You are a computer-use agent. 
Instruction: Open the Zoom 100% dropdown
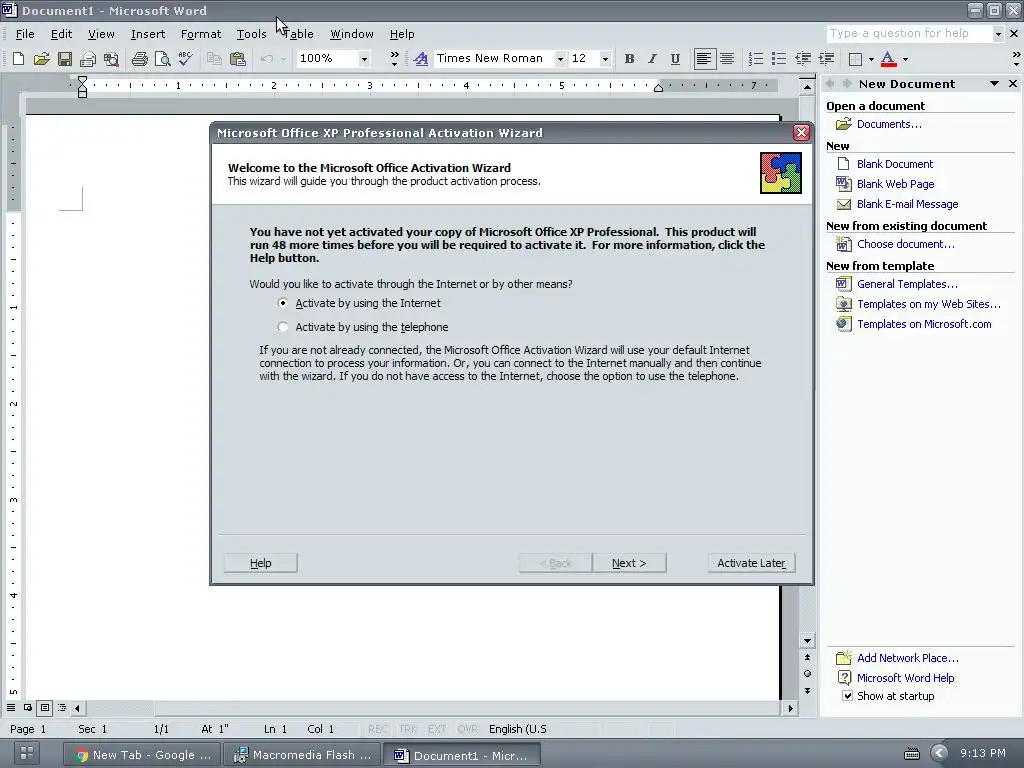pos(364,59)
